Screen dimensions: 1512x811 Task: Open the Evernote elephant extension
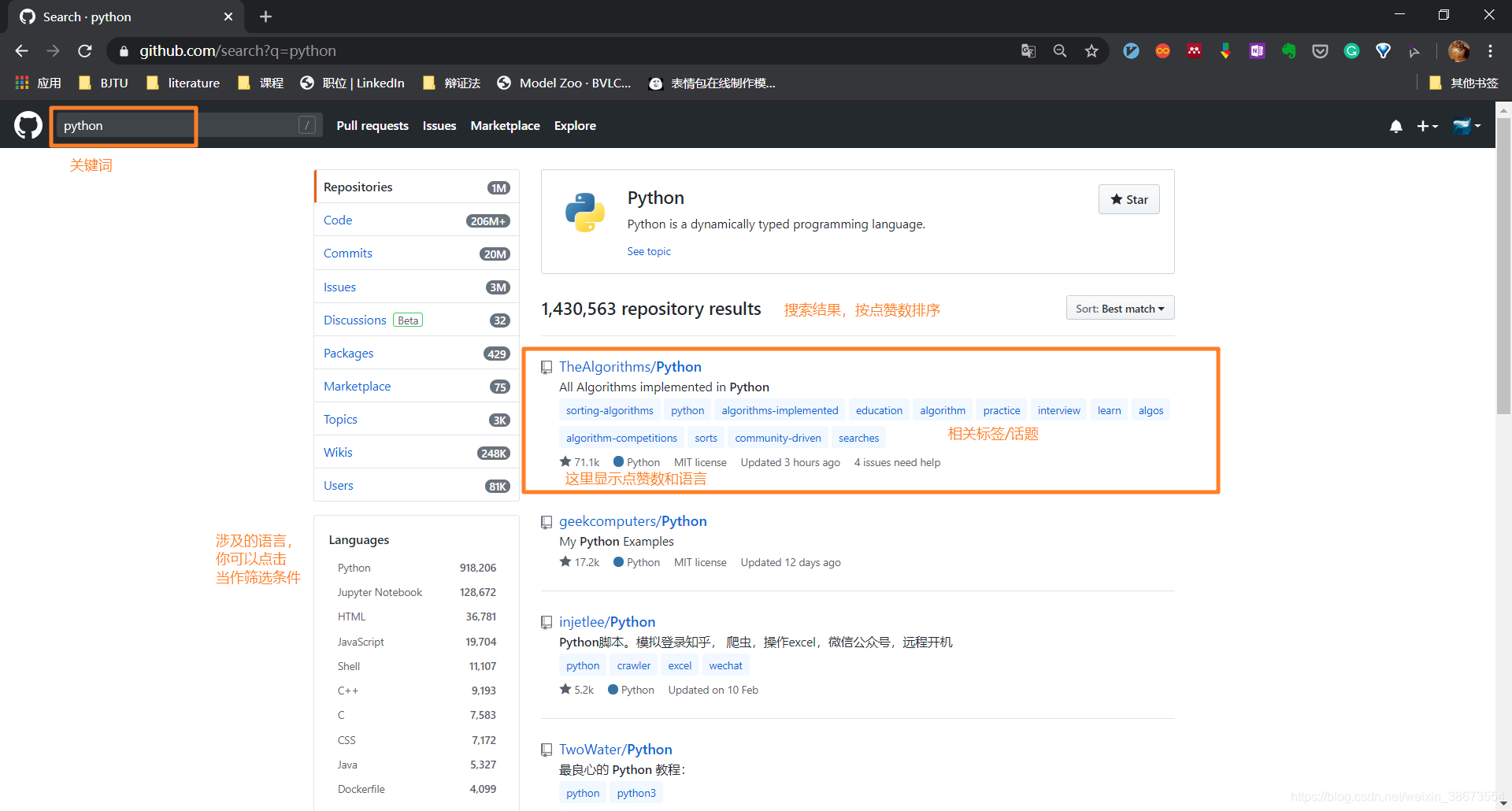pyautogui.click(x=1288, y=51)
